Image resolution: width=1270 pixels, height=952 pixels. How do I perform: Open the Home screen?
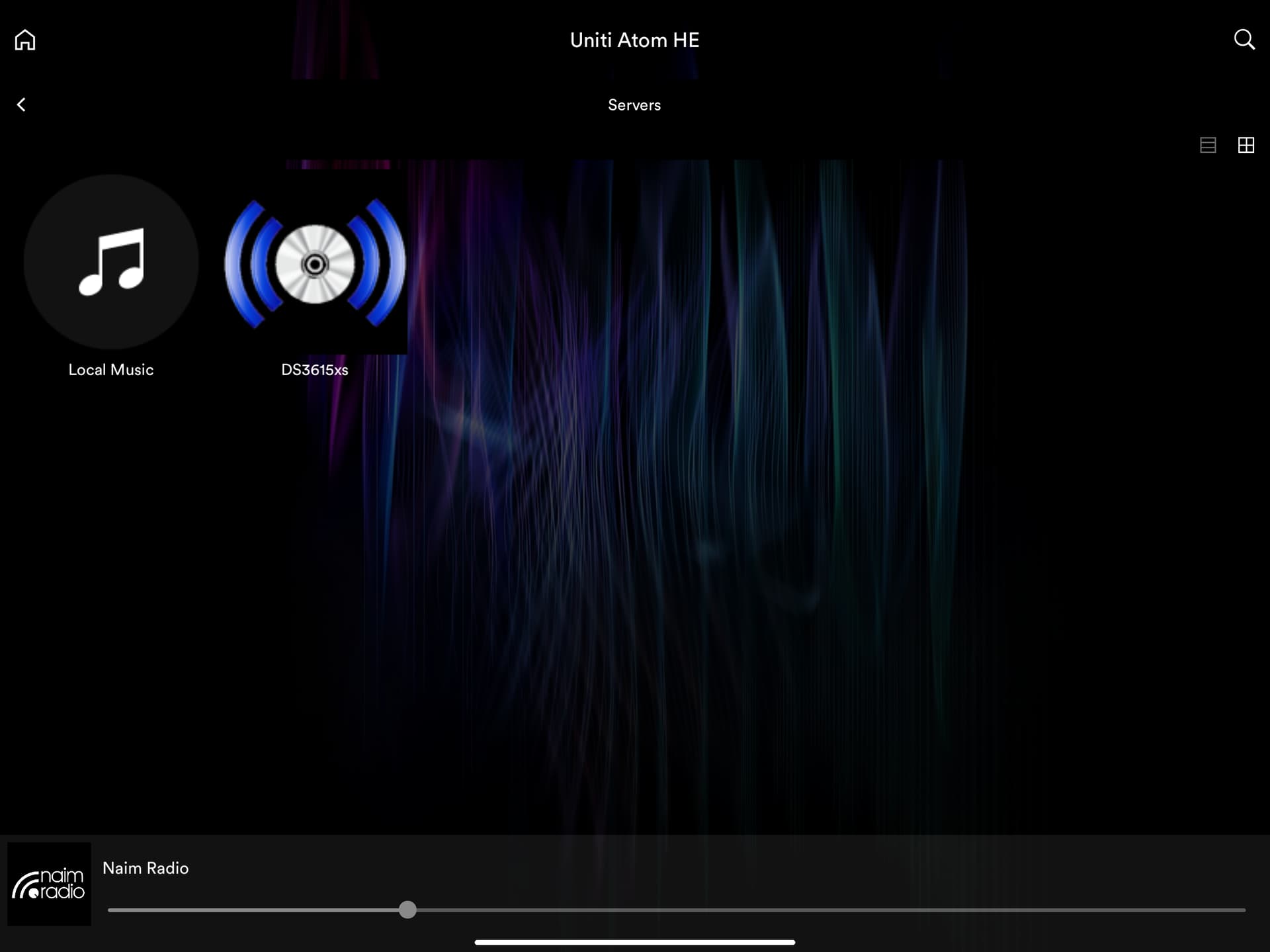(24, 40)
